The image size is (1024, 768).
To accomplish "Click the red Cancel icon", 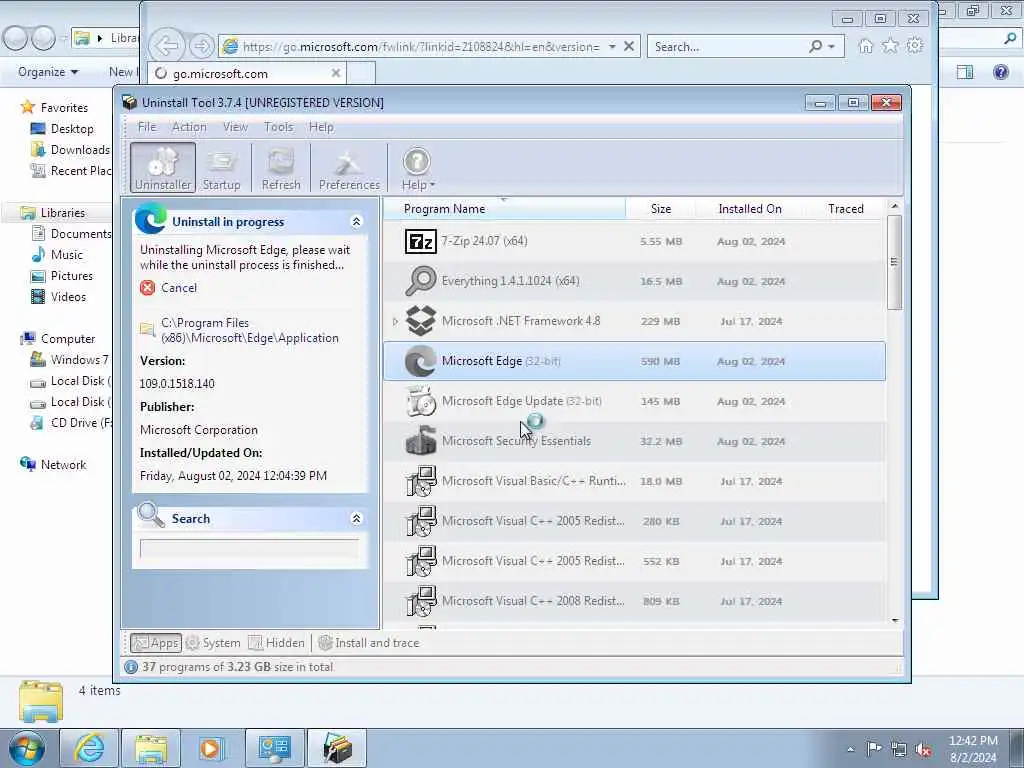I will [148, 288].
